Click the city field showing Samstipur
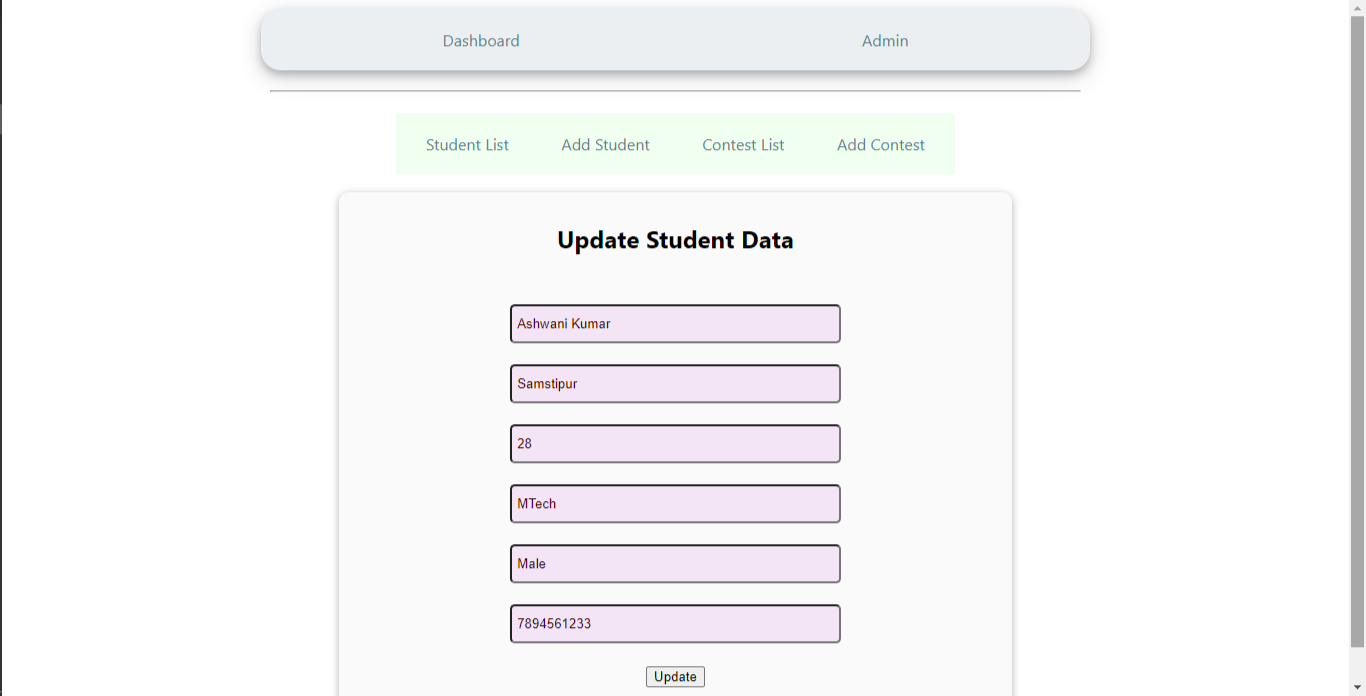Screen dimensions: 1366x696 click(675, 383)
